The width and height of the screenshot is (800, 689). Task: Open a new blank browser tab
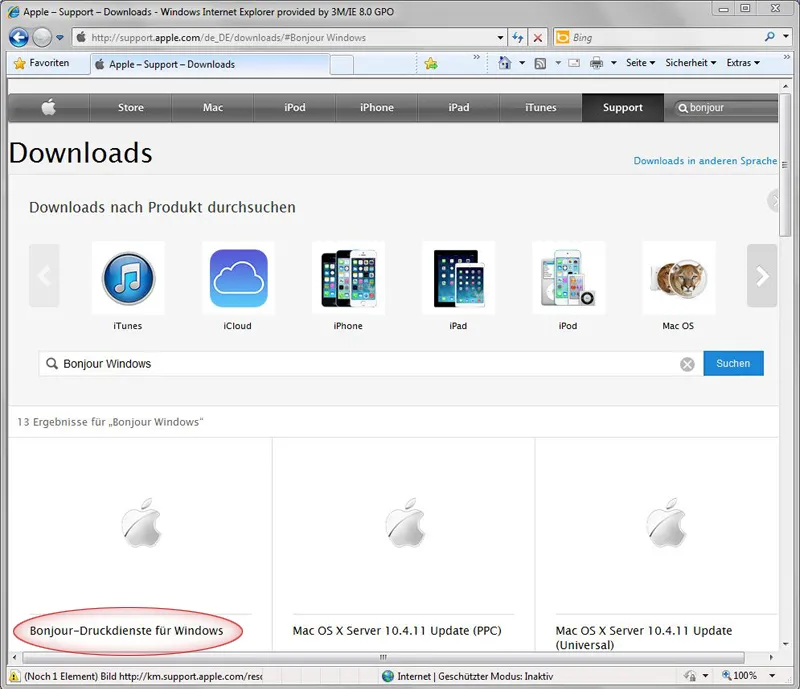pyautogui.click(x=342, y=65)
